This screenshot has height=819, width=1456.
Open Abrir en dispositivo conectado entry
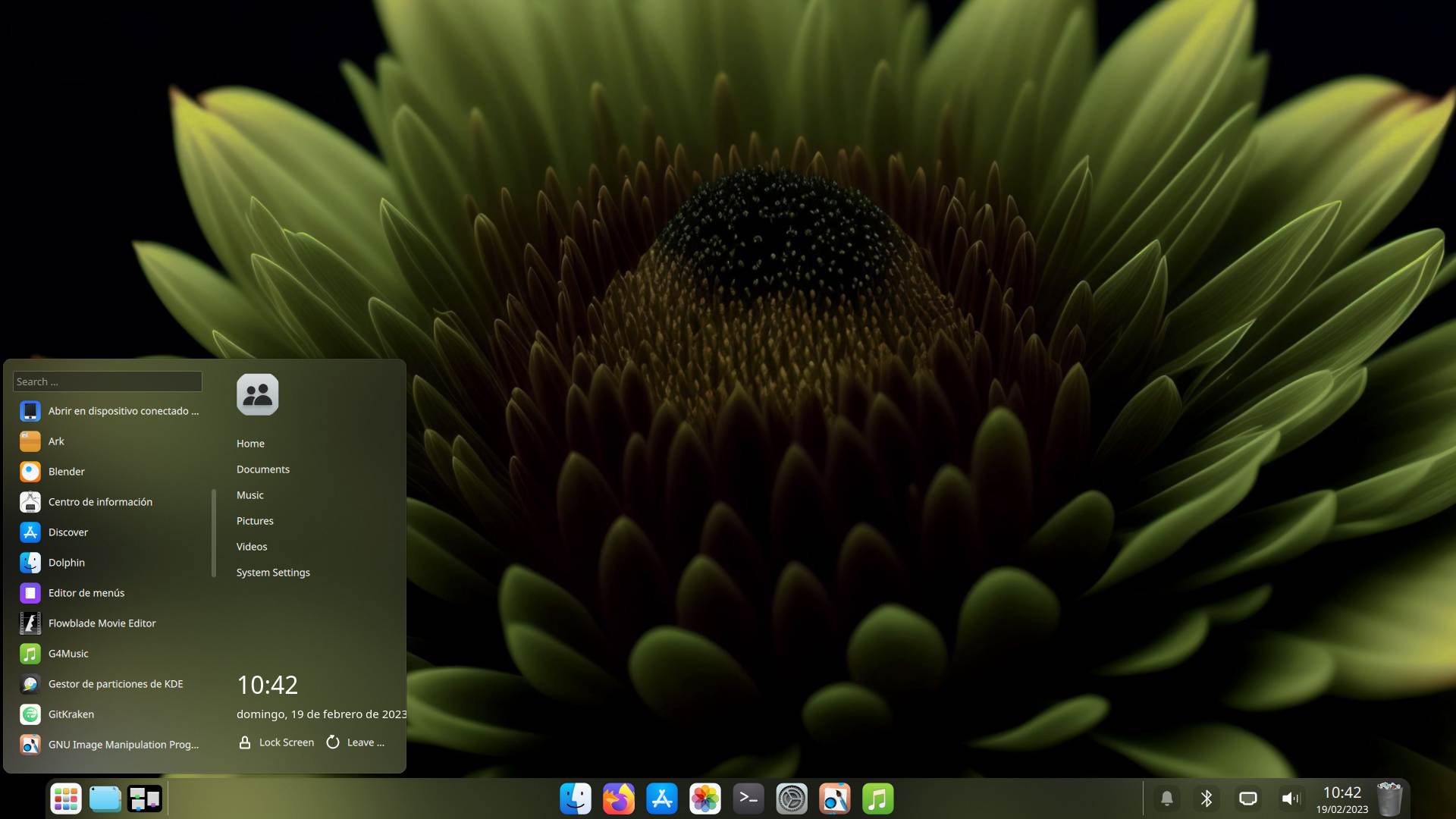(110, 411)
